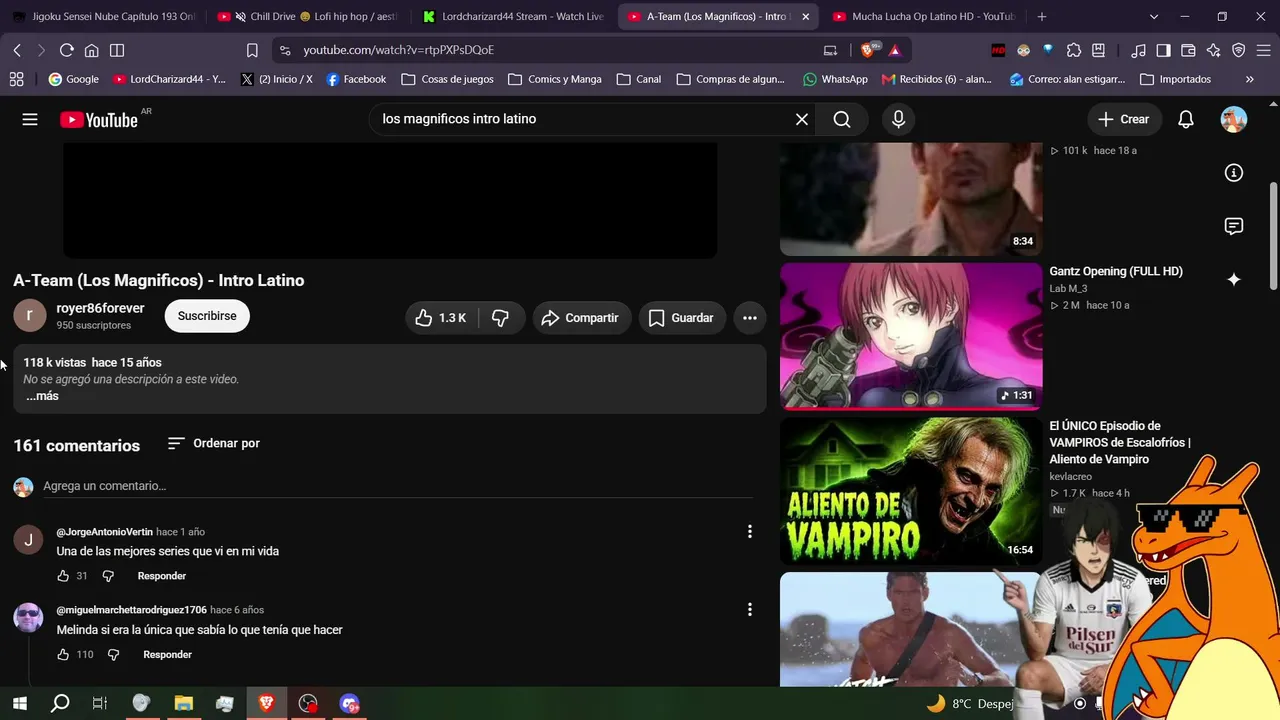Open Windows taskbar search
The height and width of the screenshot is (720, 1280).
(60, 704)
